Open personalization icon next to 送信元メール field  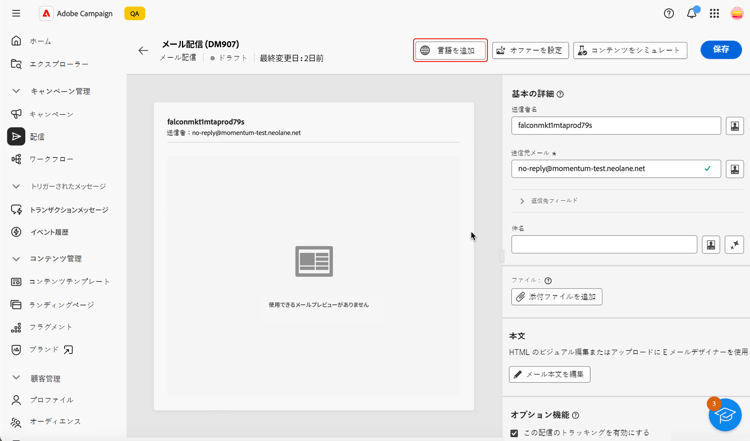(x=735, y=169)
